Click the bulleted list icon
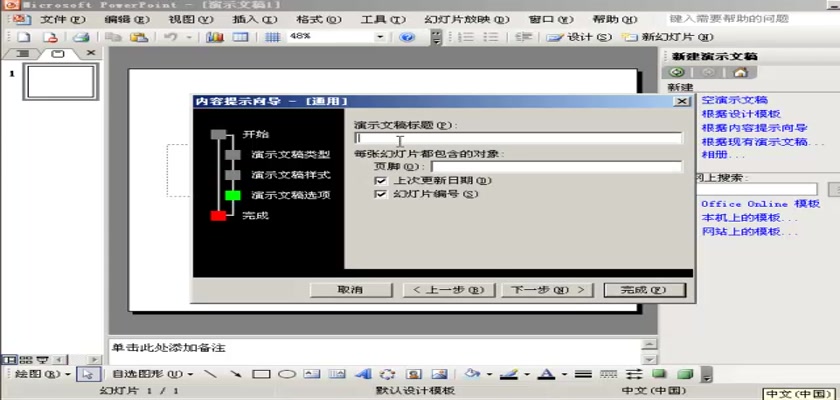 coord(491,37)
